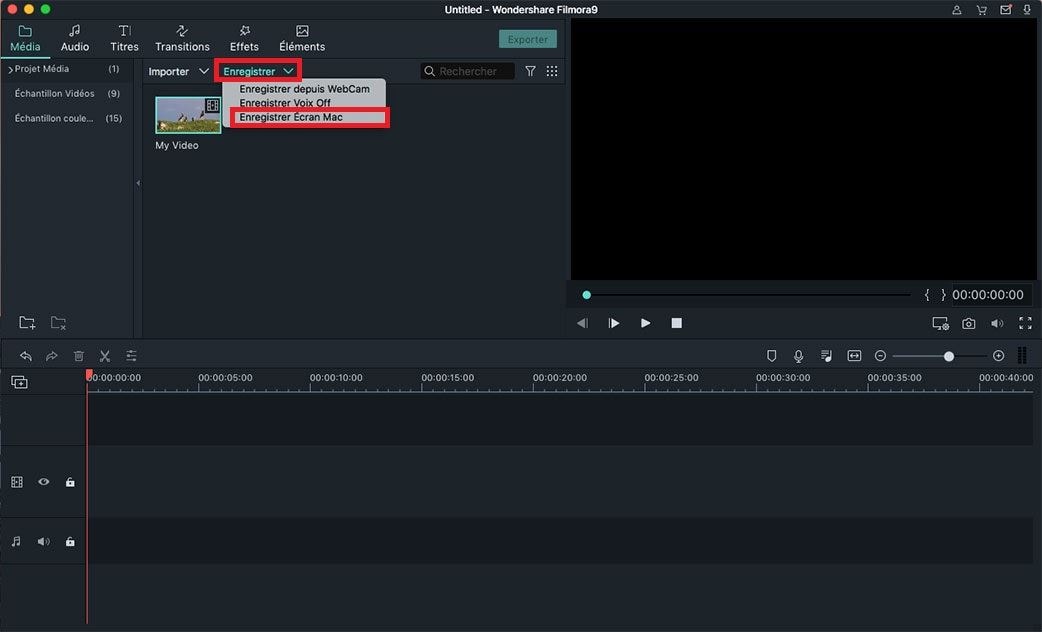Open the Effets tab
This screenshot has width=1042, height=632.
[244, 39]
